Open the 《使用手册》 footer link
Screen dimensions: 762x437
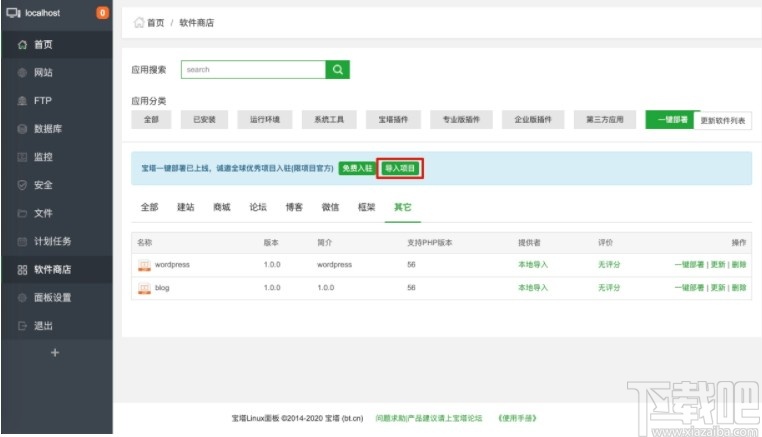[517, 418]
